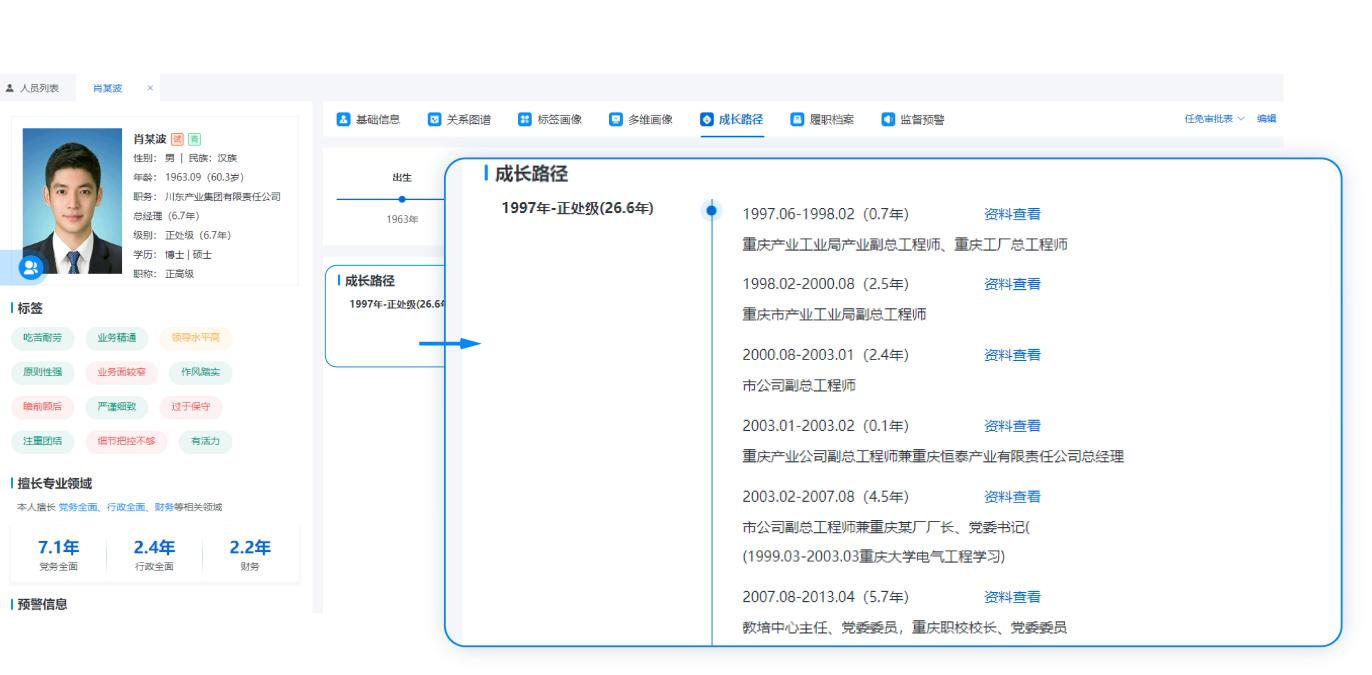The height and width of the screenshot is (675, 1372).
Task: Click the 出生 1963 timeline point
Action: coord(402,199)
